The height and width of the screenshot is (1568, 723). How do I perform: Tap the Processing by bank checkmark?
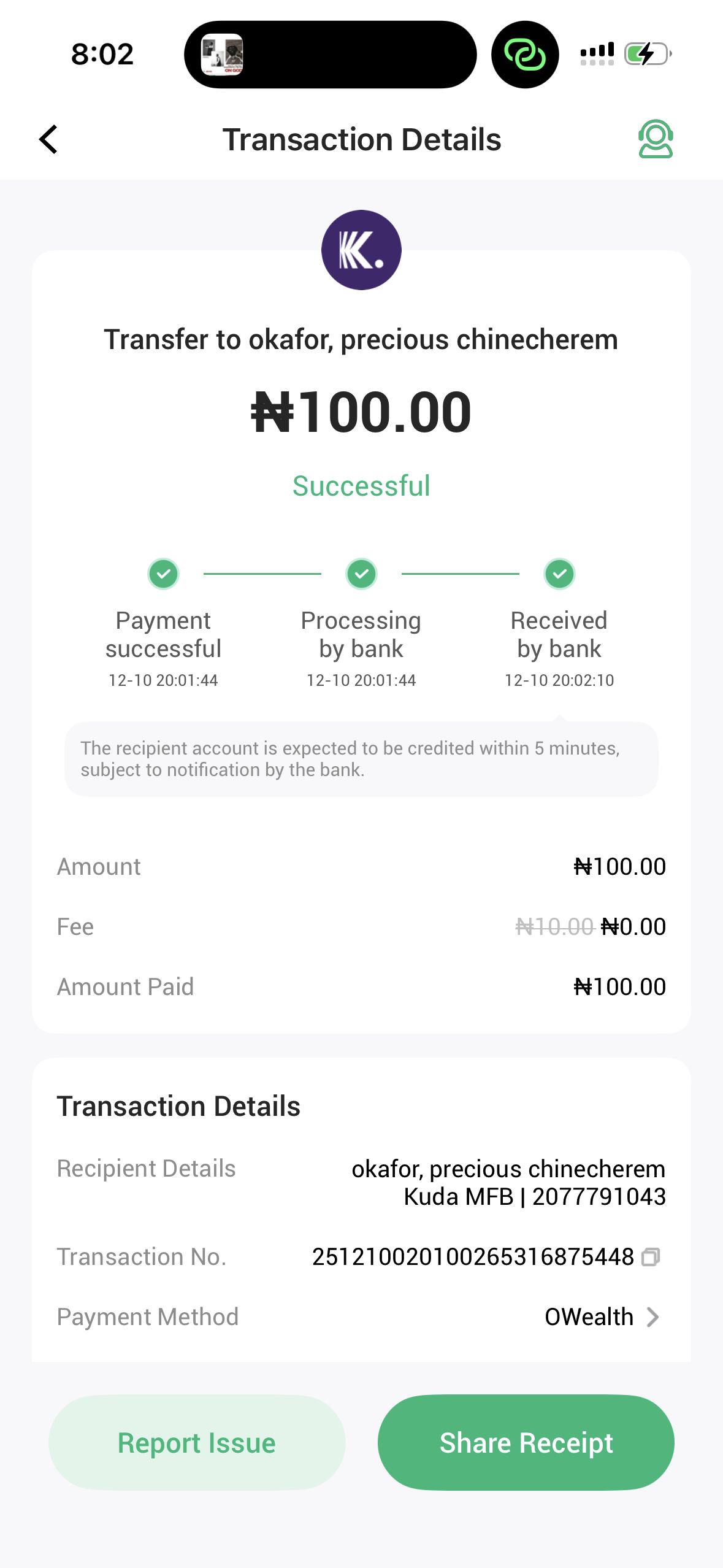pyautogui.click(x=361, y=574)
